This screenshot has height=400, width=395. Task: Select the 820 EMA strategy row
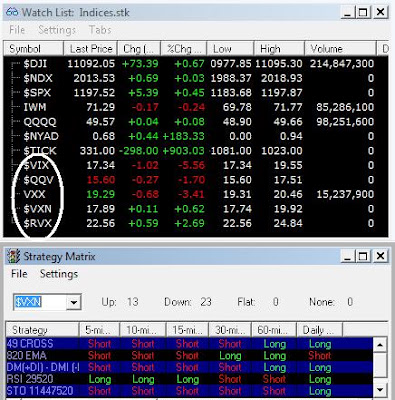point(189,355)
